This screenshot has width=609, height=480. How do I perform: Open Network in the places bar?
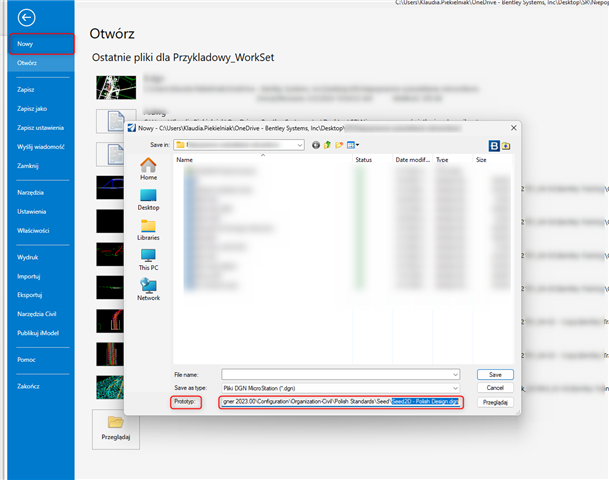click(x=148, y=290)
